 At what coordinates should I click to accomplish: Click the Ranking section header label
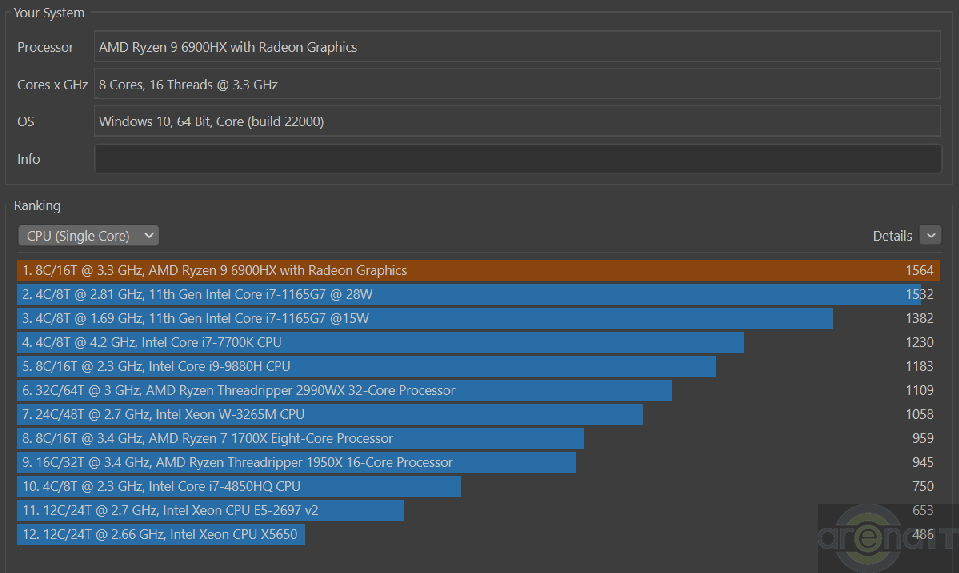click(37, 206)
